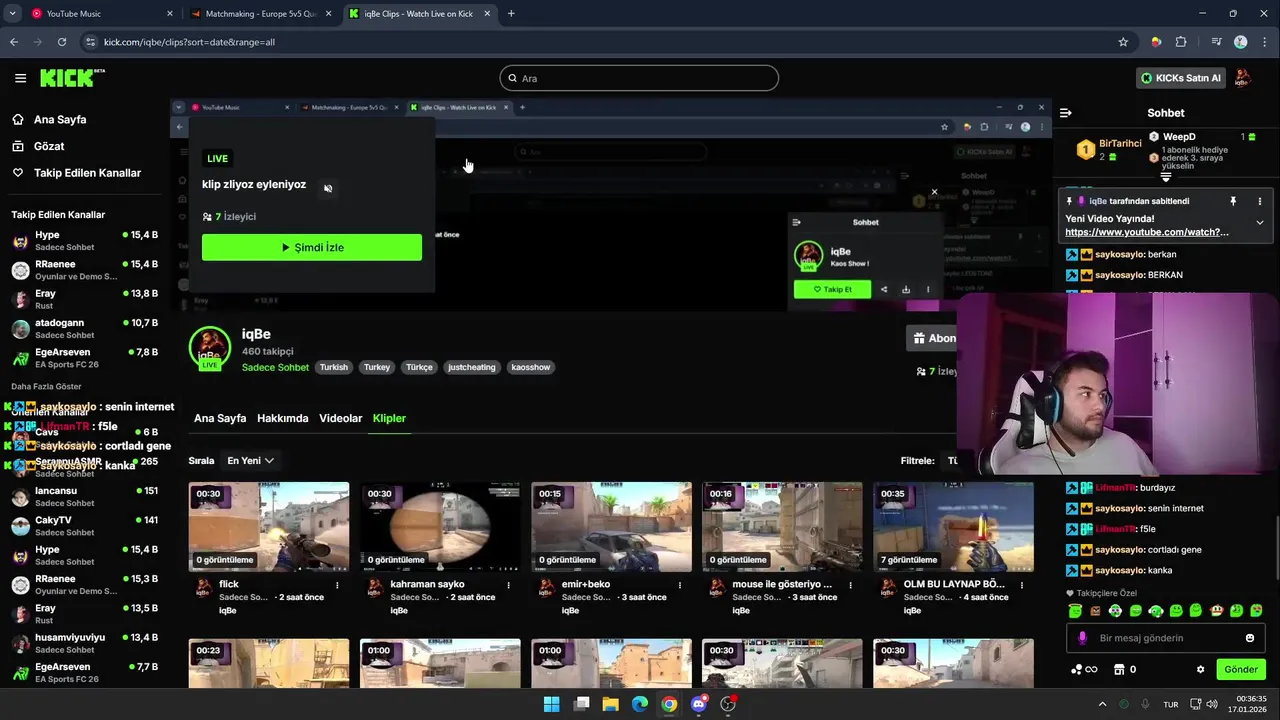This screenshot has height=720, width=1280.
Task: Open Gözat in sidebar
Action: pos(49,146)
